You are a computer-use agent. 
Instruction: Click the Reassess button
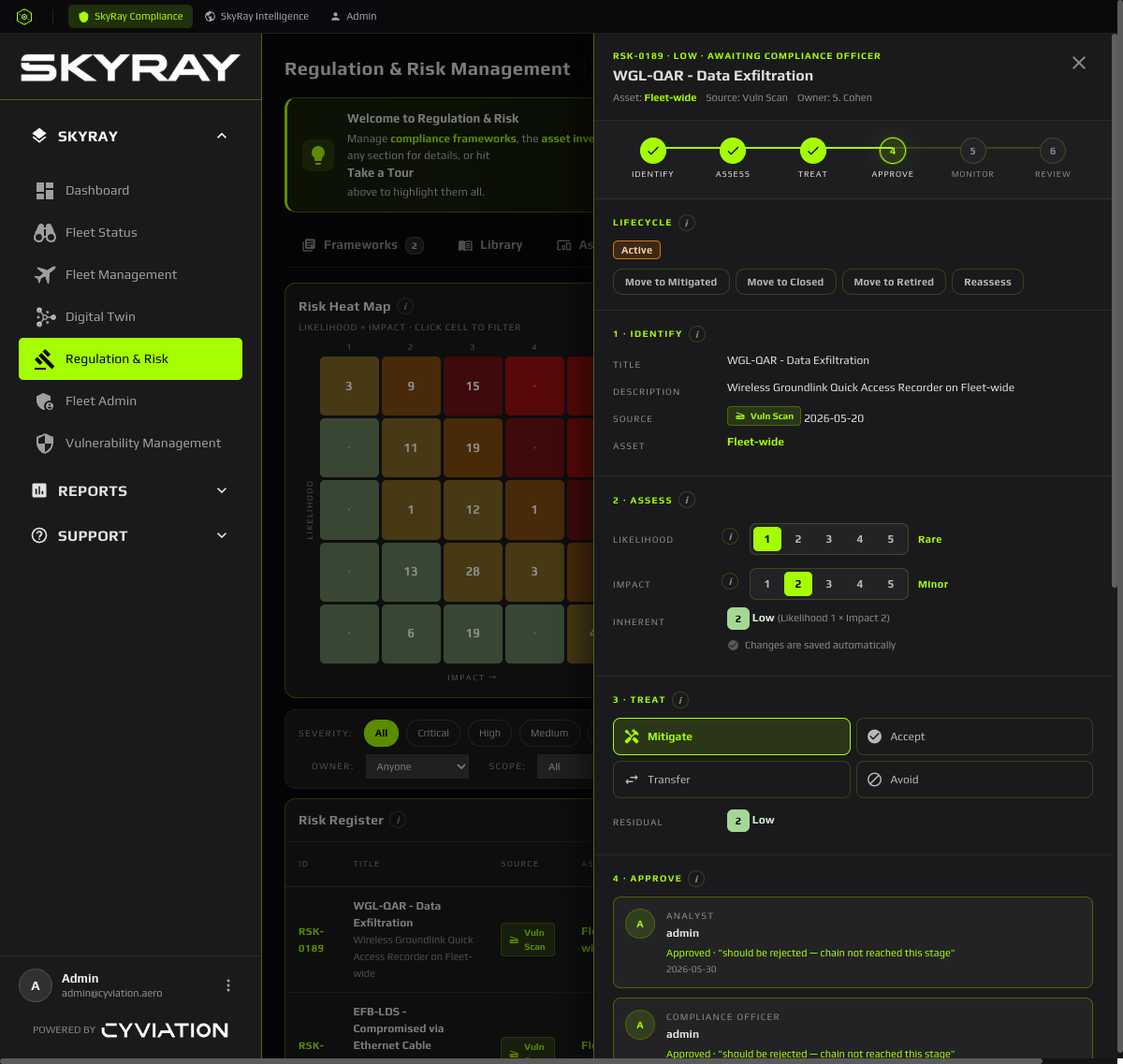(x=987, y=282)
